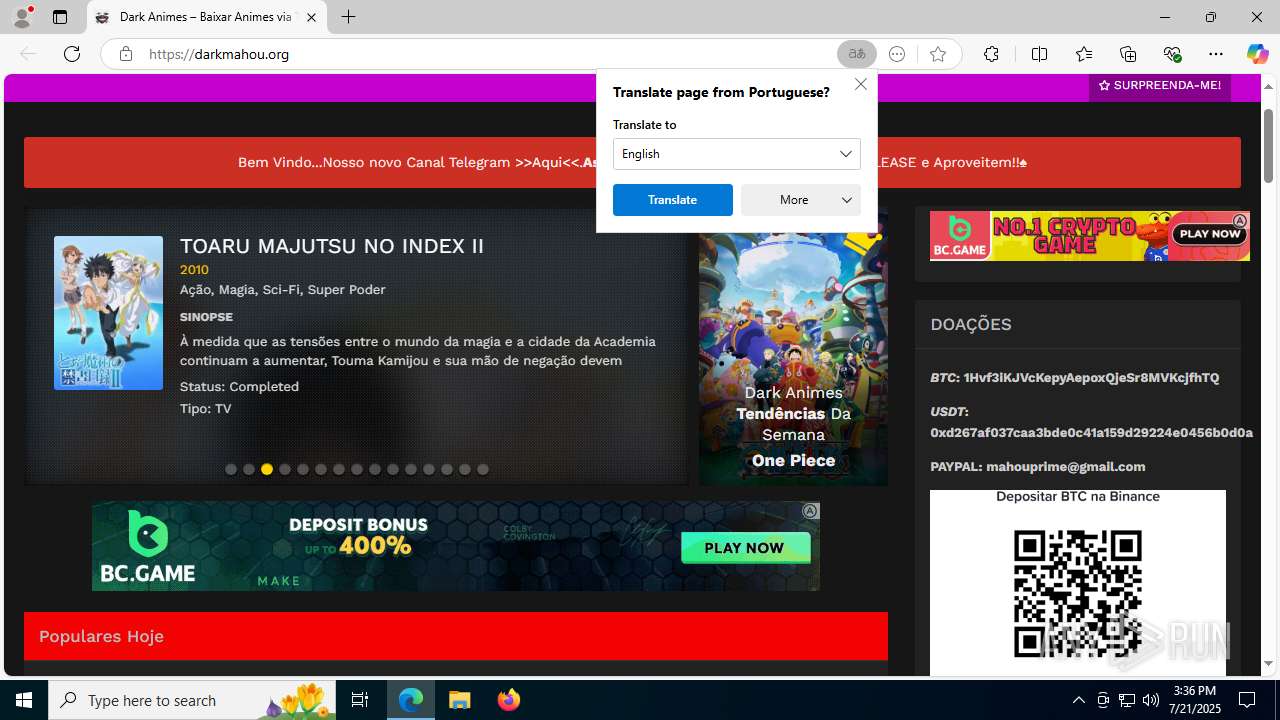
Task: Open File Explorer from taskbar
Action: pyautogui.click(x=459, y=700)
